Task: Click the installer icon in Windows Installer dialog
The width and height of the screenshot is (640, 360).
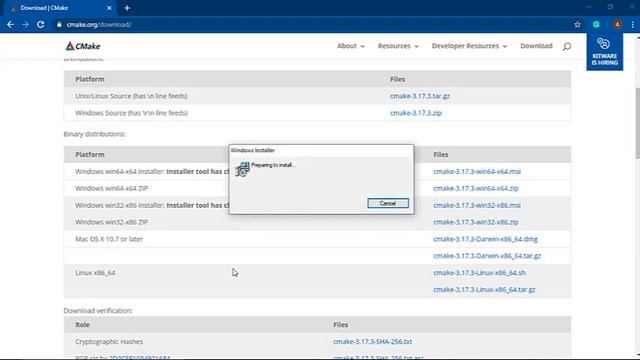Action: point(242,169)
